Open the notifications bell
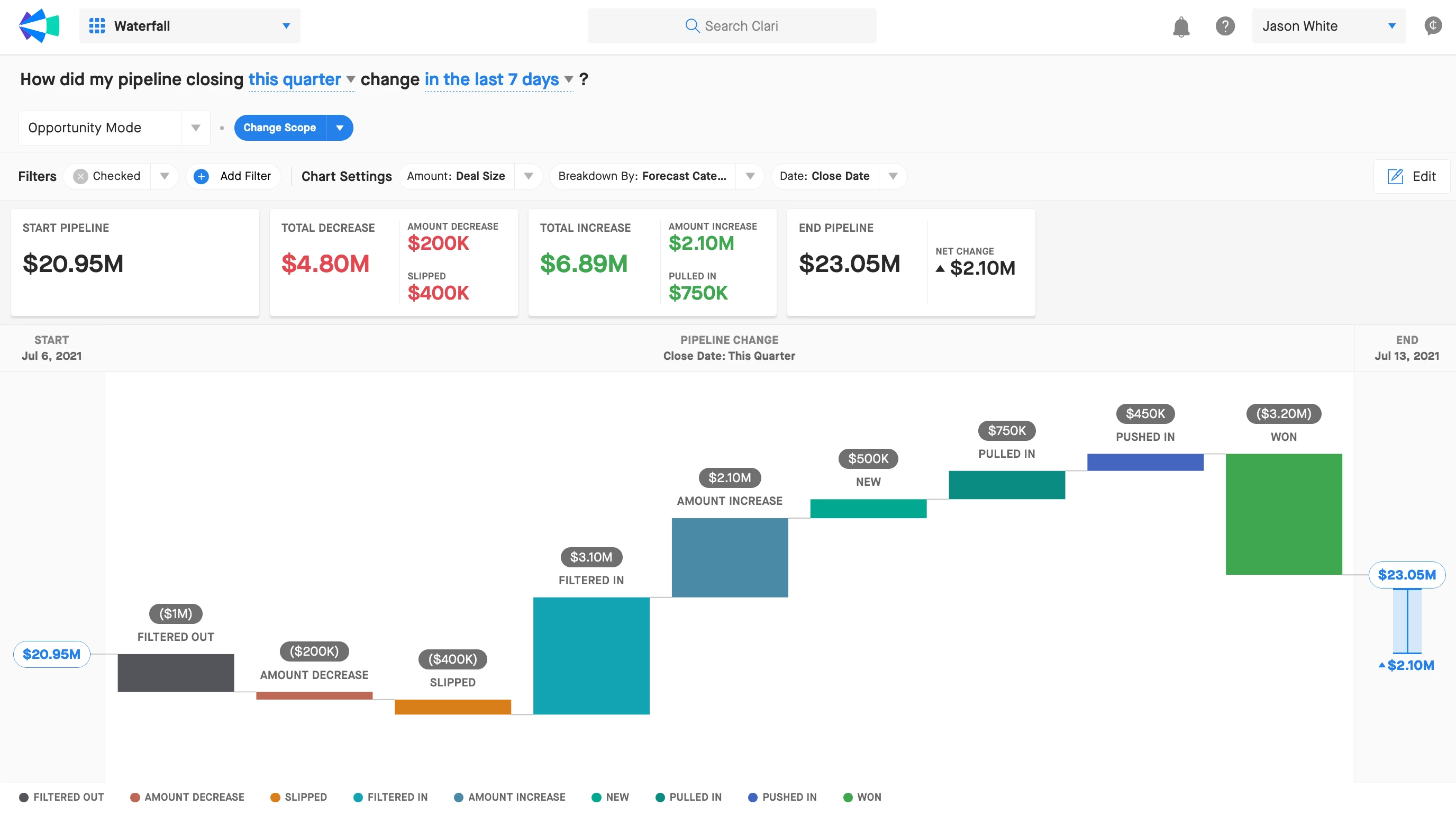The image size is (1456, 815). click(x=1181, y=26)
